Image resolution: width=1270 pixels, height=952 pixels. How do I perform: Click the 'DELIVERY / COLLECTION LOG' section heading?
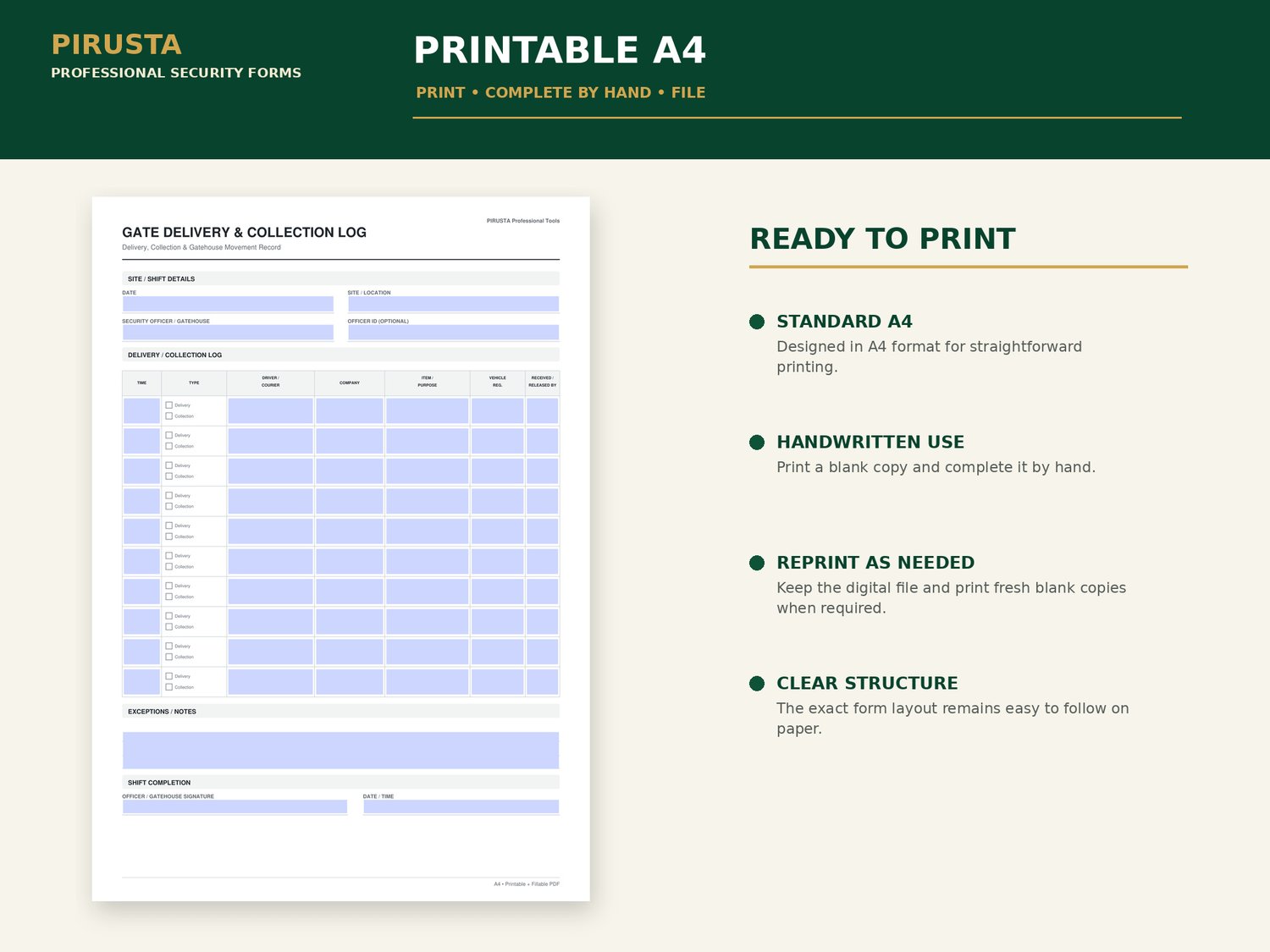[x=174, y=355]
